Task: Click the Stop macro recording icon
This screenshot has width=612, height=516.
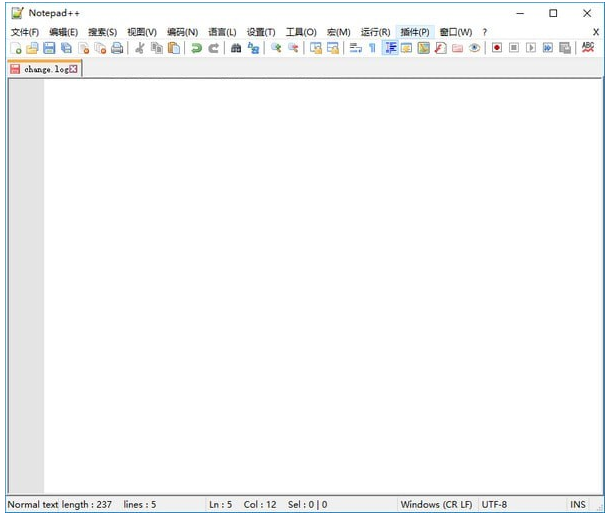Action: click(514, 48)
